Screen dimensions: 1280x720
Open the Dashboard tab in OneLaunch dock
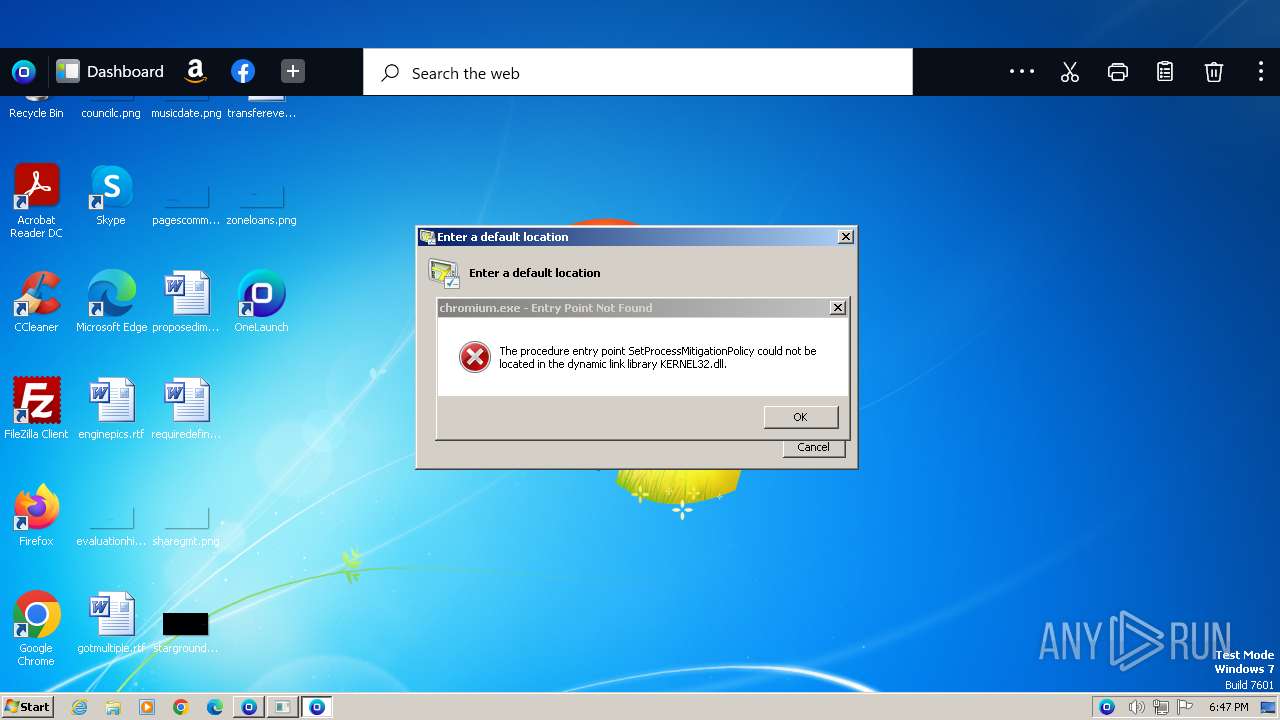coord(110,72)
